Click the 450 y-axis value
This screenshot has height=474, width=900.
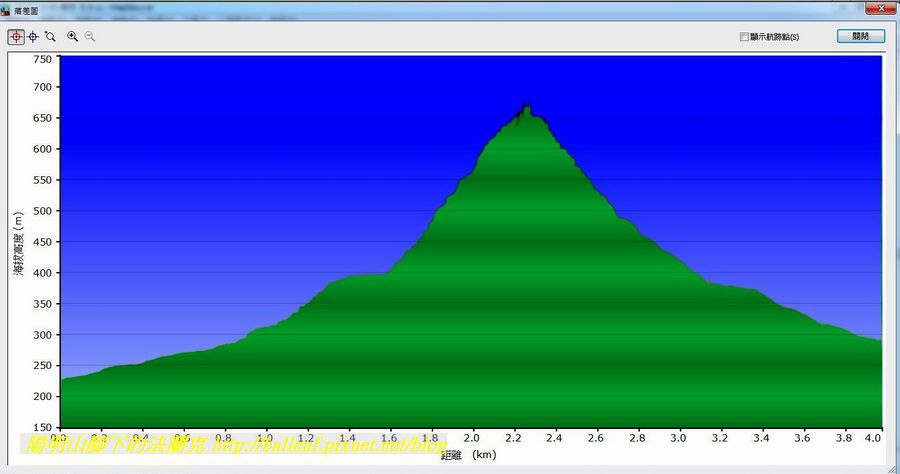[42, 242]
